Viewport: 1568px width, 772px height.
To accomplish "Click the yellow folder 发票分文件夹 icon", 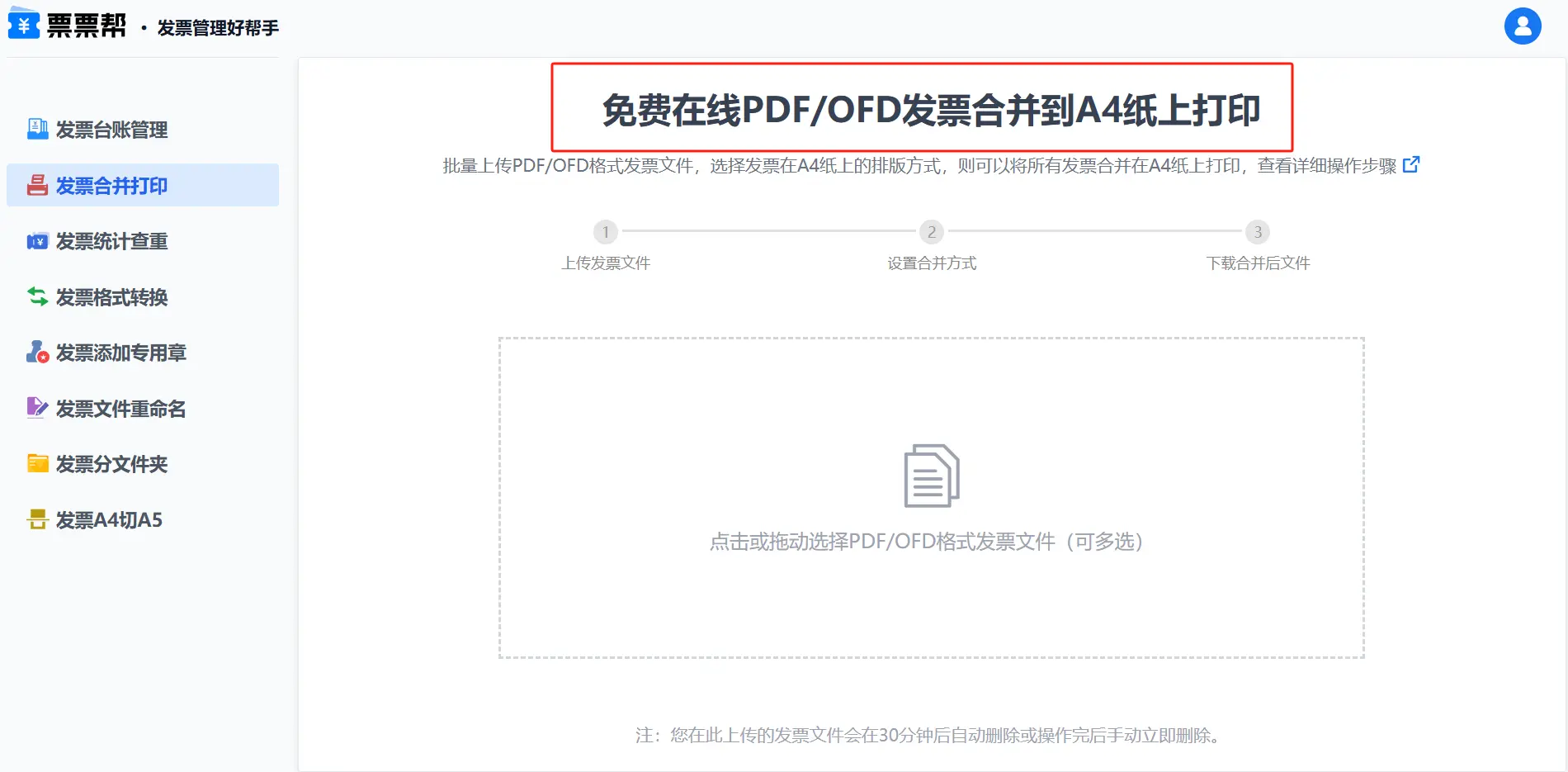I will point(37,464).
